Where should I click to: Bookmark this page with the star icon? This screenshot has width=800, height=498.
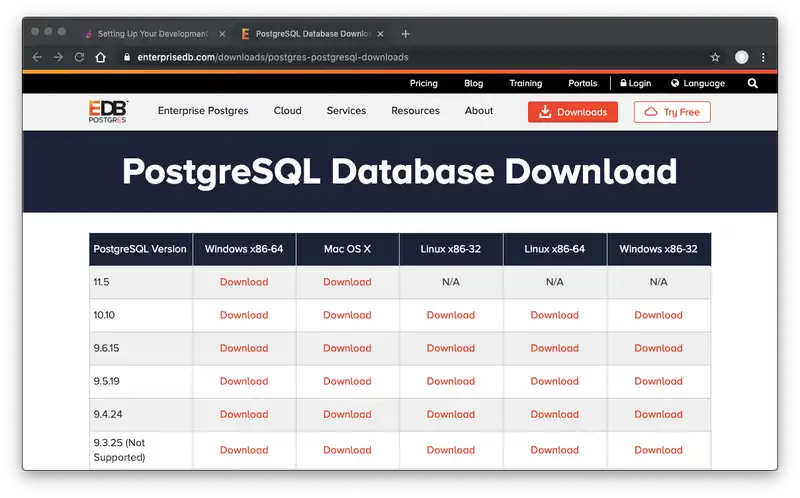(715, 57)
